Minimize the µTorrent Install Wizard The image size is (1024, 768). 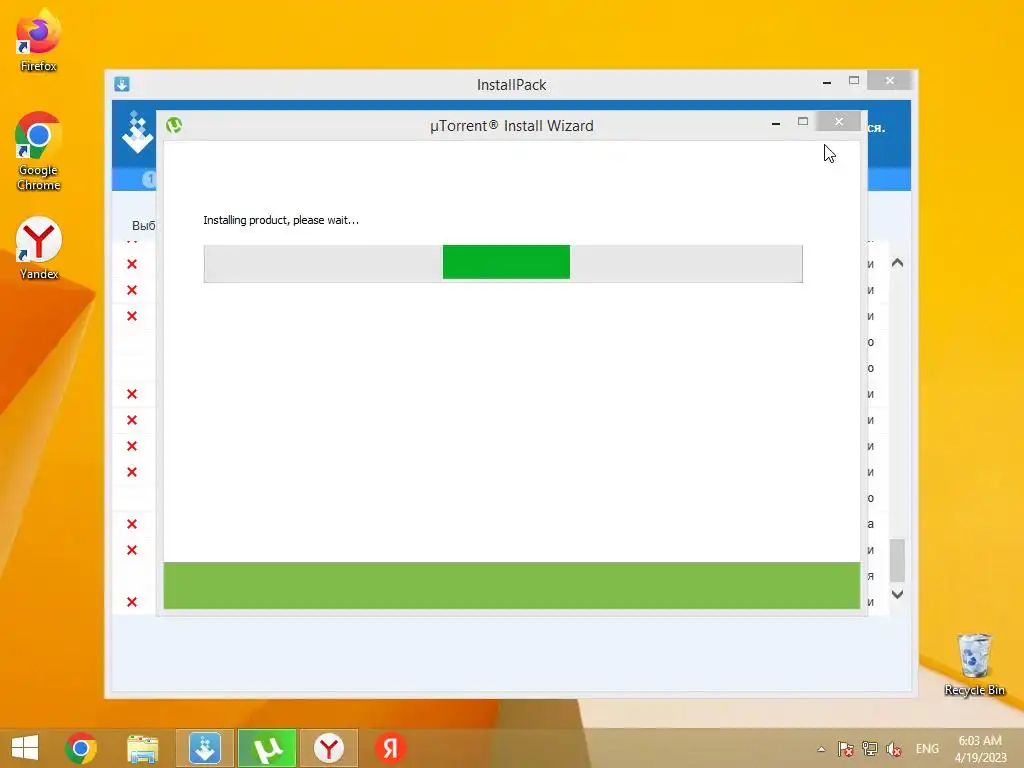pyautogui.click(x=776, y=123)
